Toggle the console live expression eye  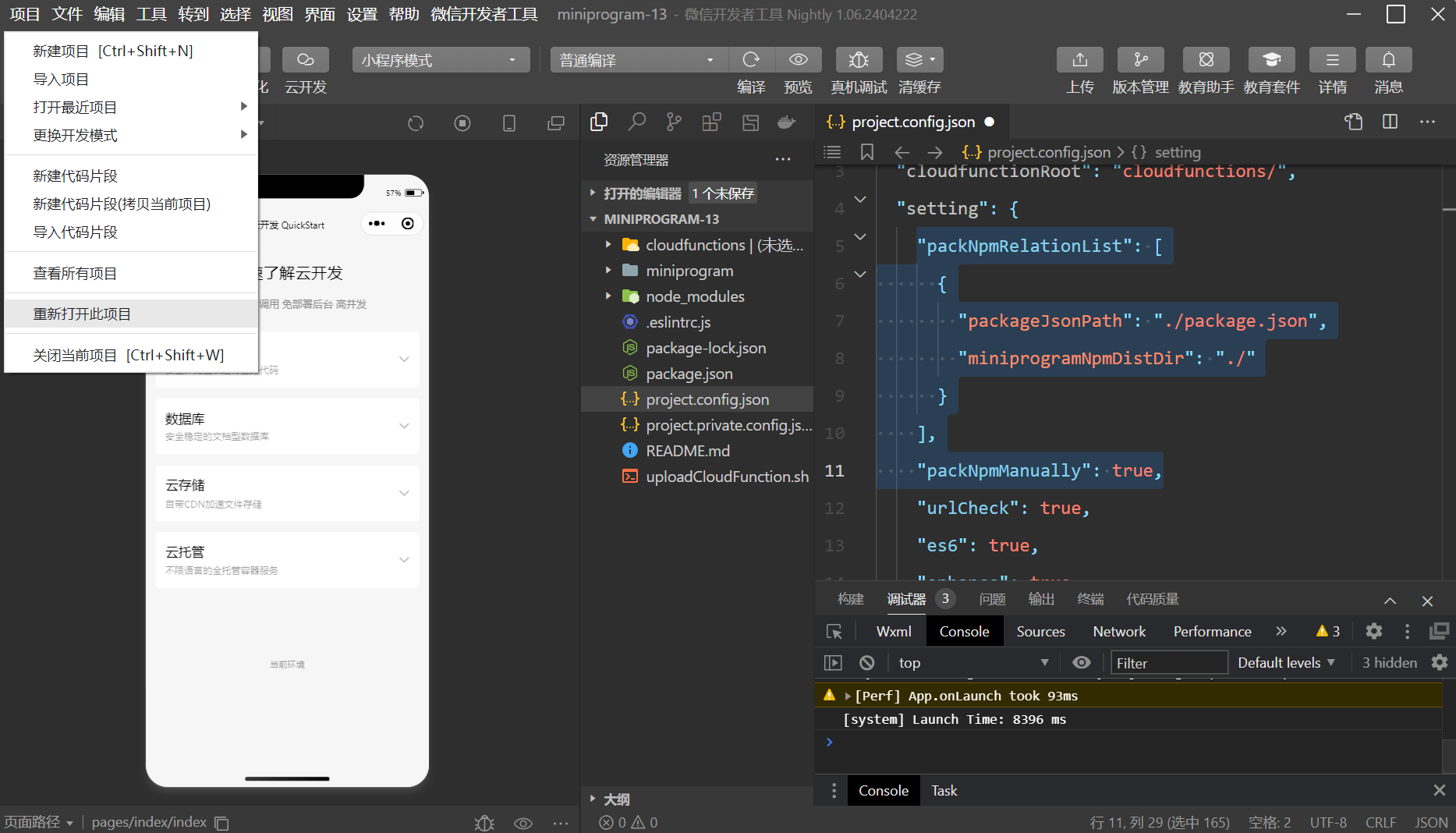point(1082,662)
